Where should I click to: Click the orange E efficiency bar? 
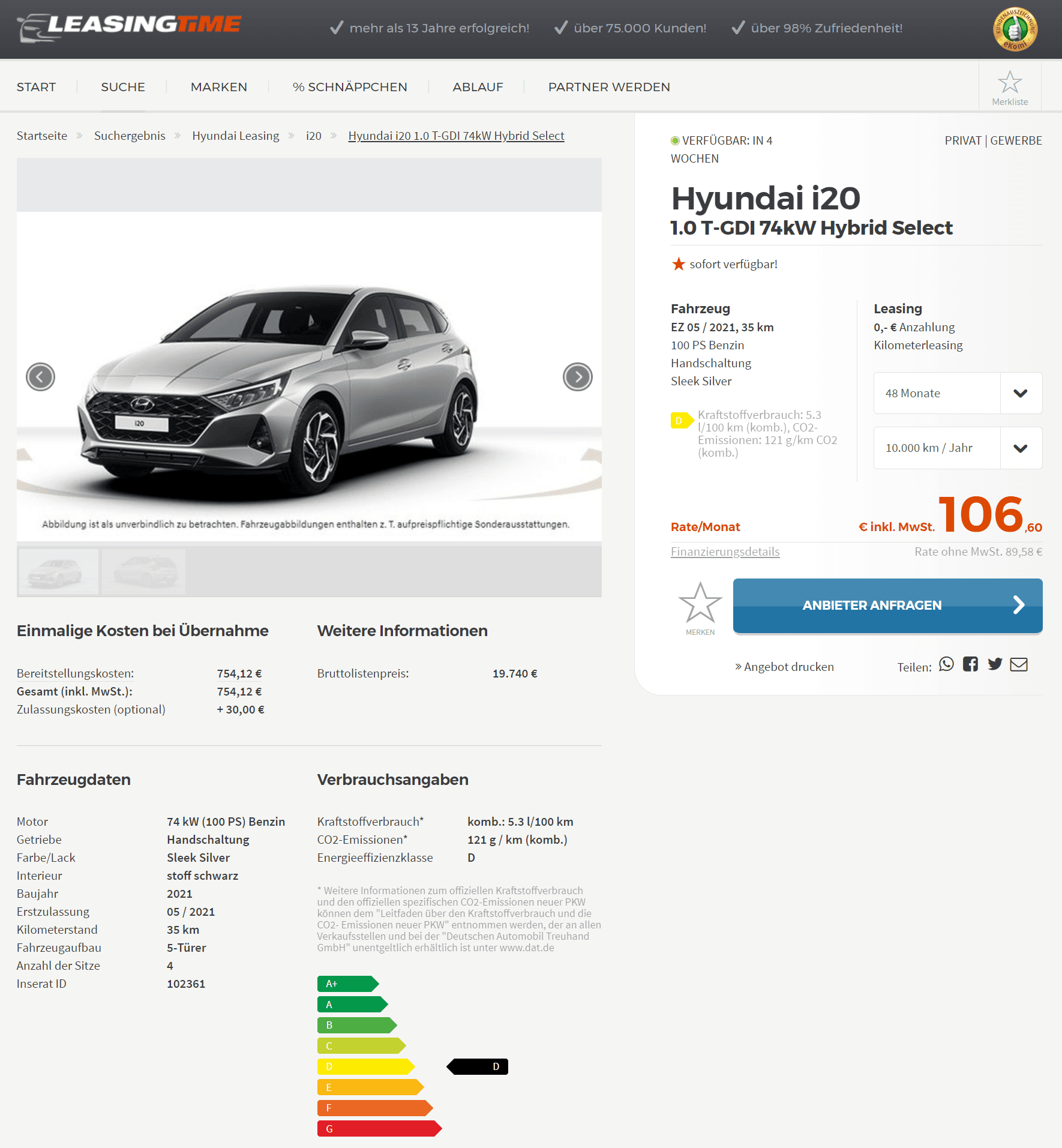pyautogui.click(x=370, y=1087)
